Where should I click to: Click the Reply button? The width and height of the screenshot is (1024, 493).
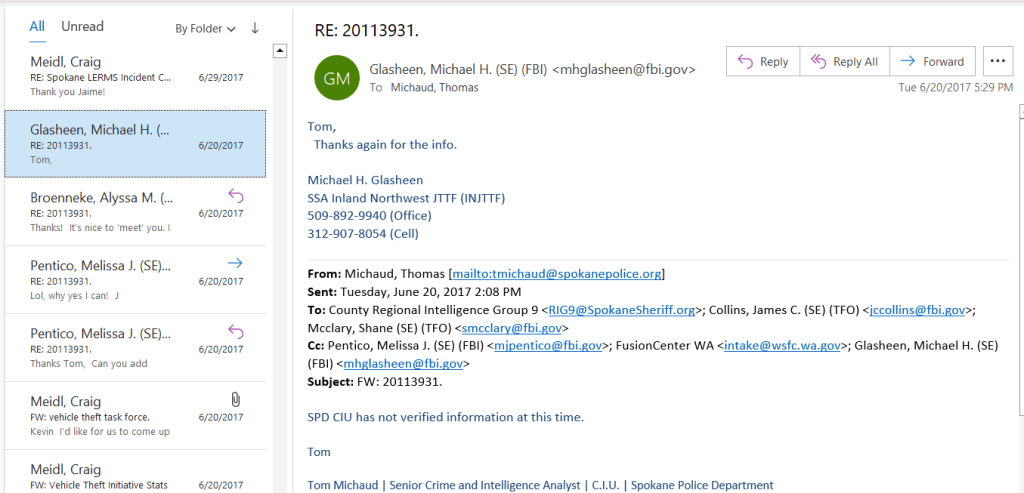pos(763,61)
